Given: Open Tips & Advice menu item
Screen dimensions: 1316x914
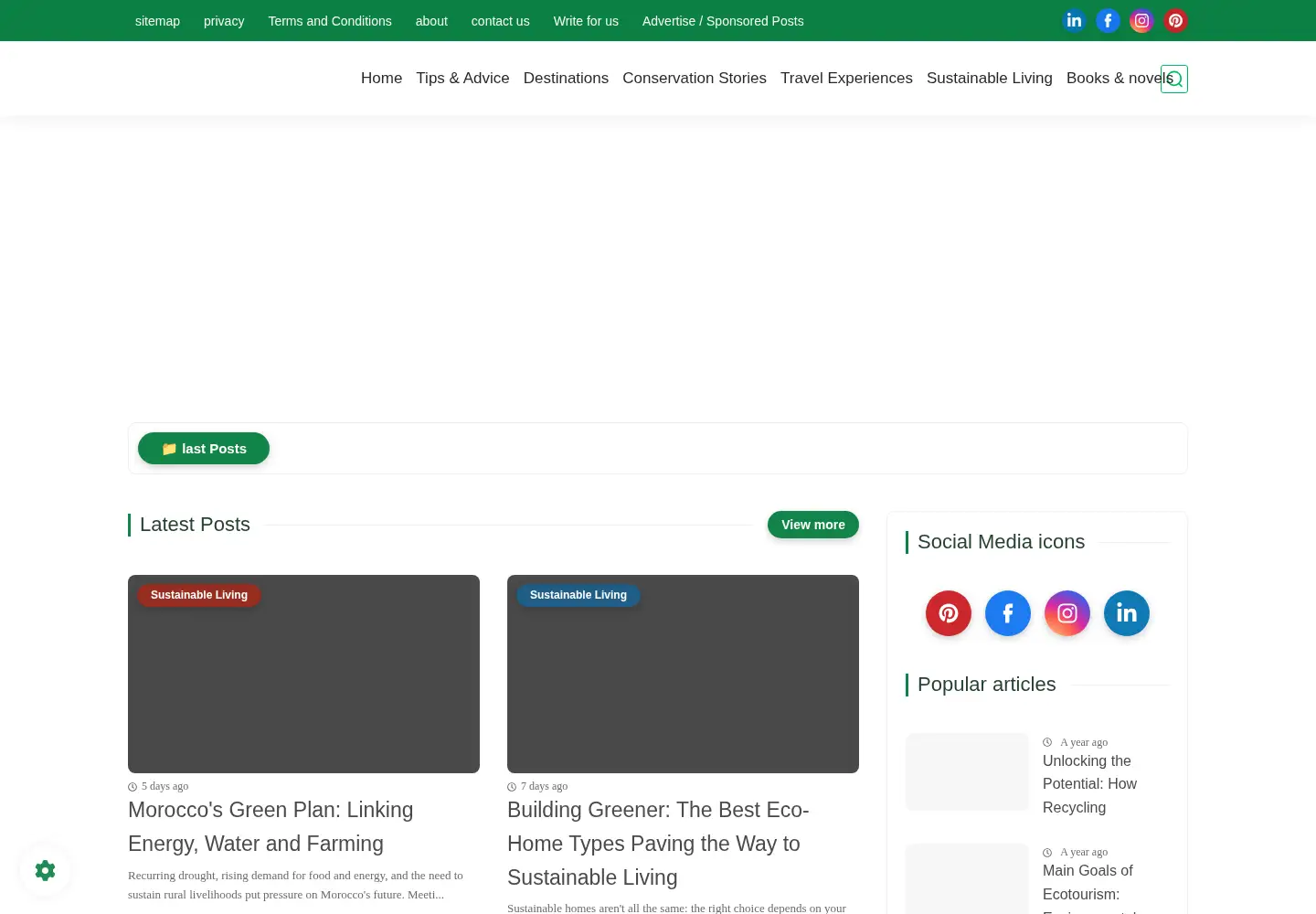Looking at the screenshot, I should pos(462,78).
